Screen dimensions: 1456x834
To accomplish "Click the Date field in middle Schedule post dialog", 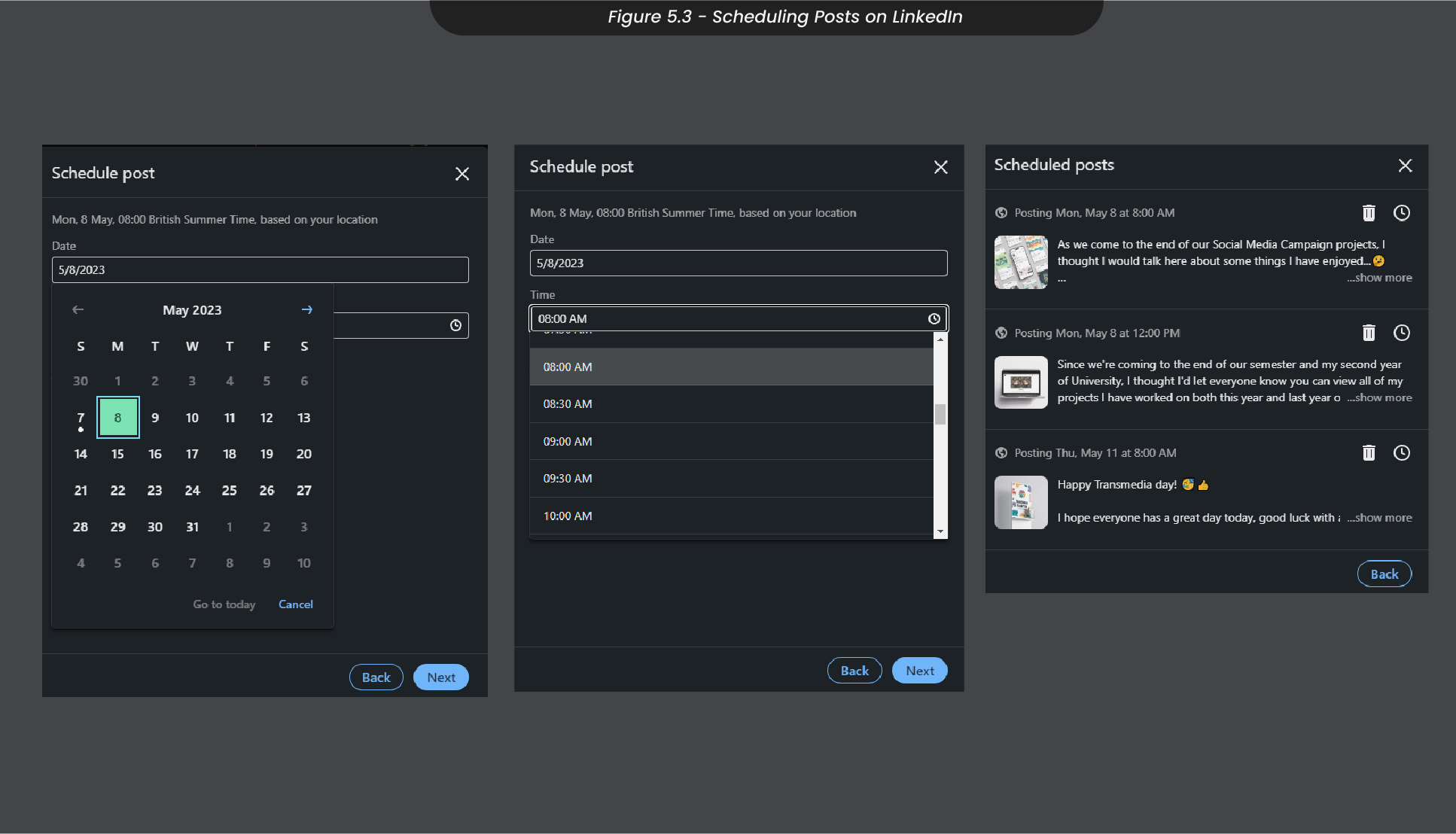I will [739, 263].
